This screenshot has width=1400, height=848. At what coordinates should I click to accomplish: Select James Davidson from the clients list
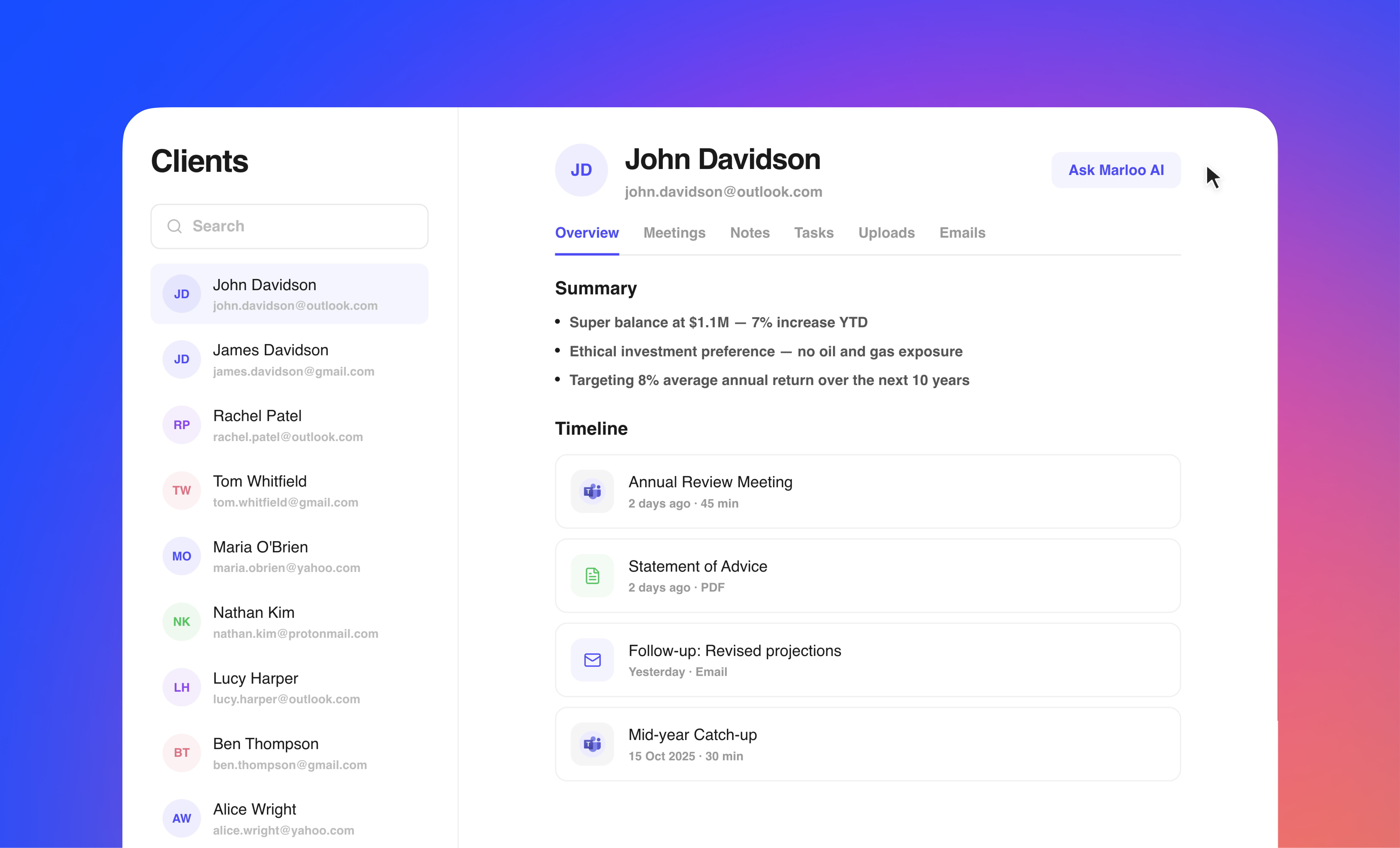pyautogui.click(x=289, y=360)
